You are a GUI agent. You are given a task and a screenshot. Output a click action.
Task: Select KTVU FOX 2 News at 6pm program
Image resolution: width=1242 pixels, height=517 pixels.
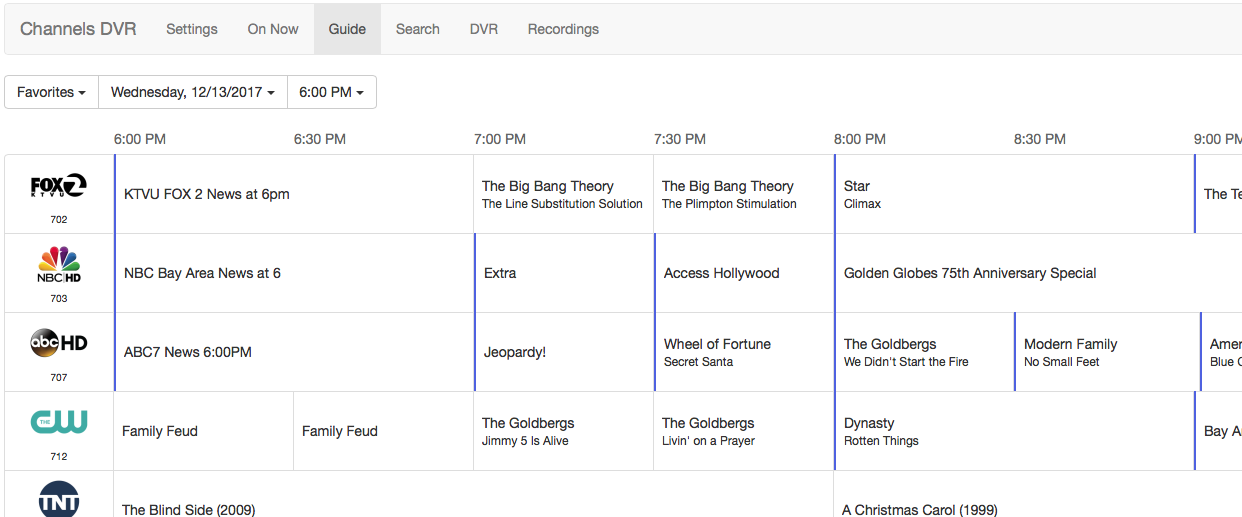pos(207,194)
